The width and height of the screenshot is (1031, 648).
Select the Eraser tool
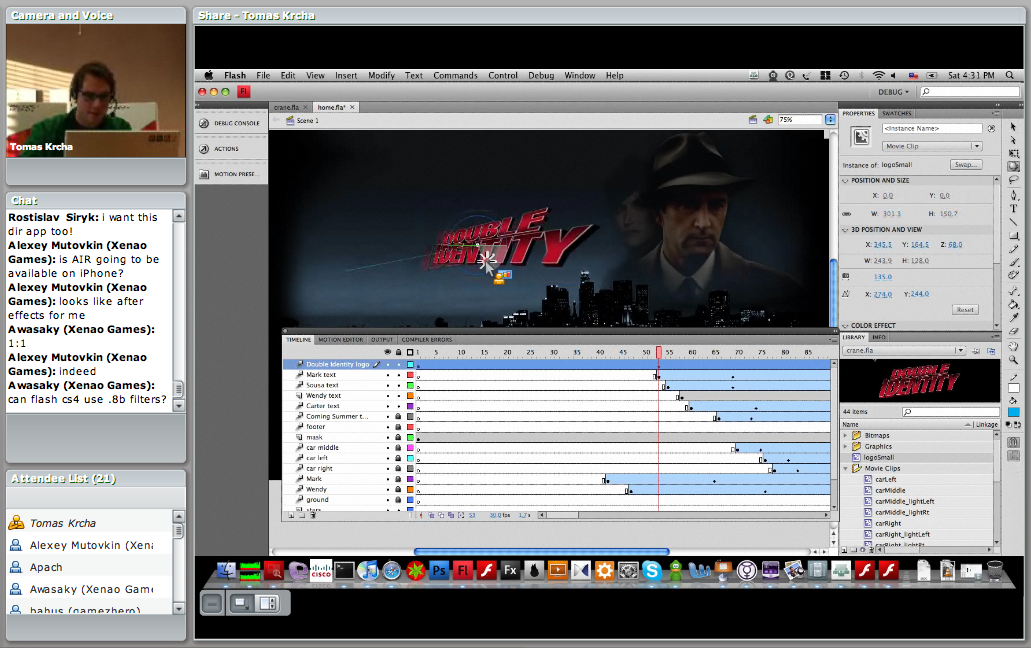pyautogui.click(x=1013, y=332)
